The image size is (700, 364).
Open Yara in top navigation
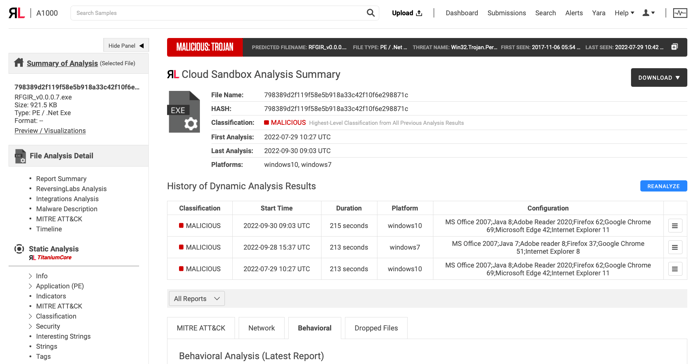(599, 13)
